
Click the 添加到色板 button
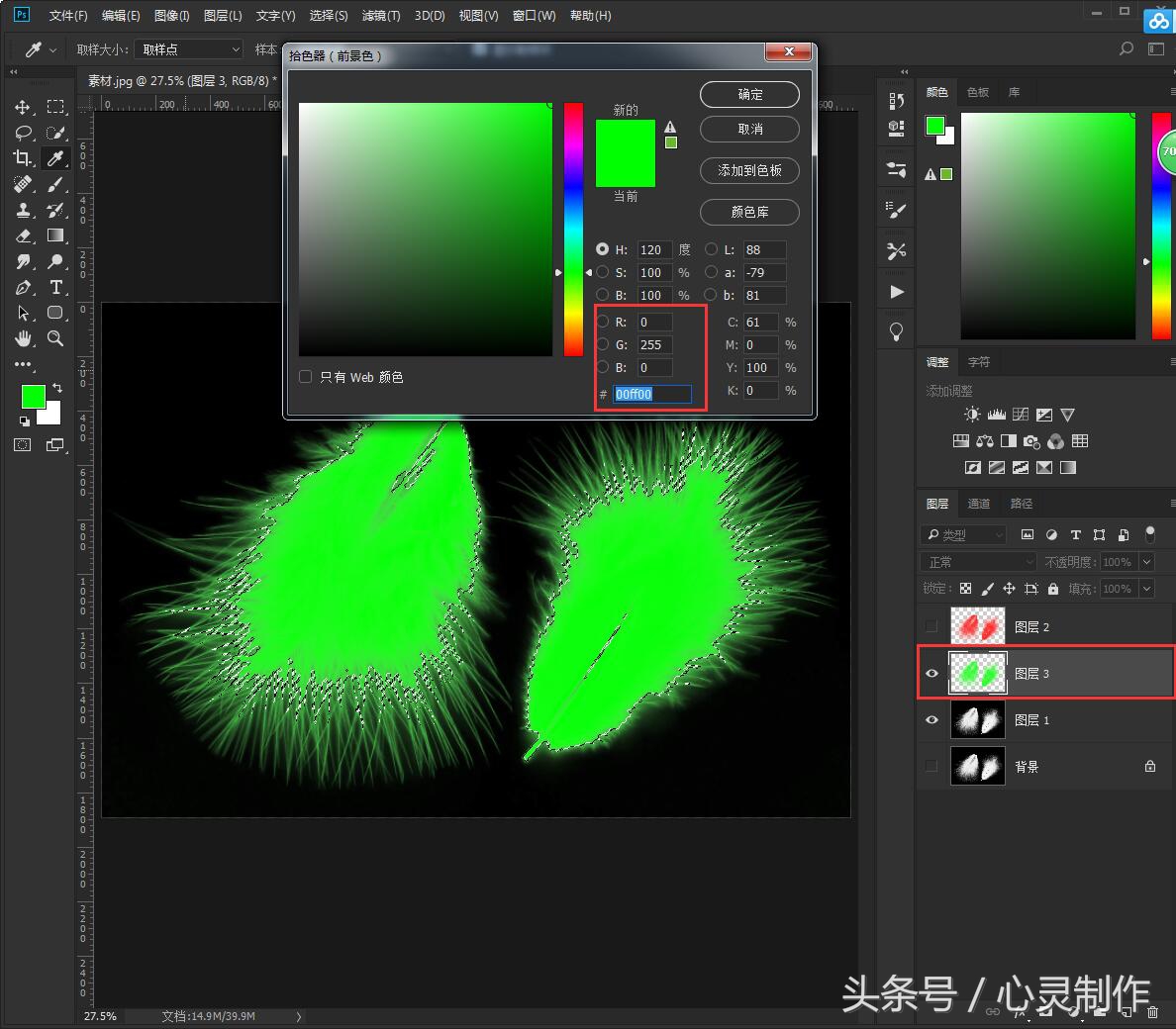pos(749,170)
